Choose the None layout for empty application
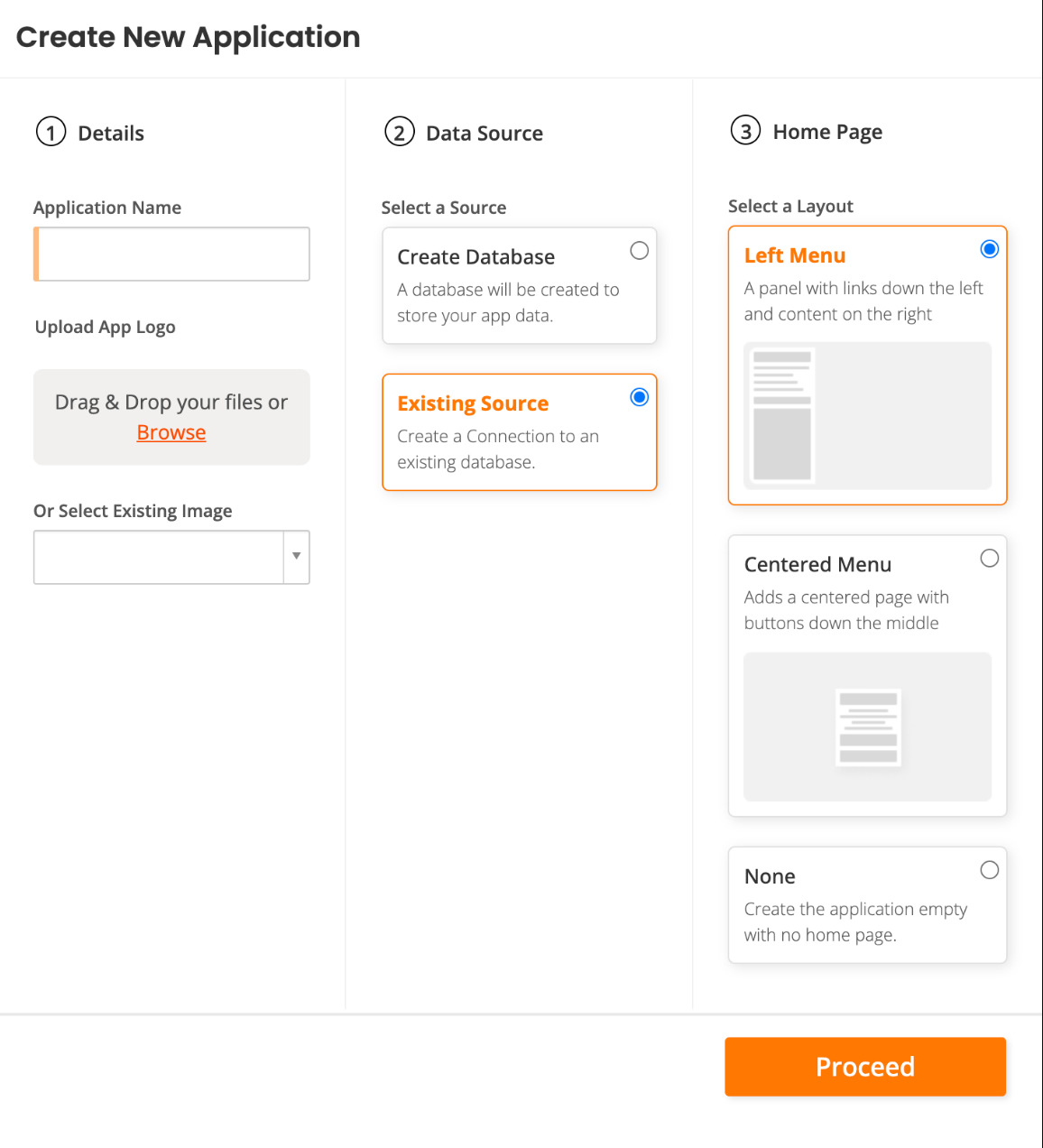 990,869
